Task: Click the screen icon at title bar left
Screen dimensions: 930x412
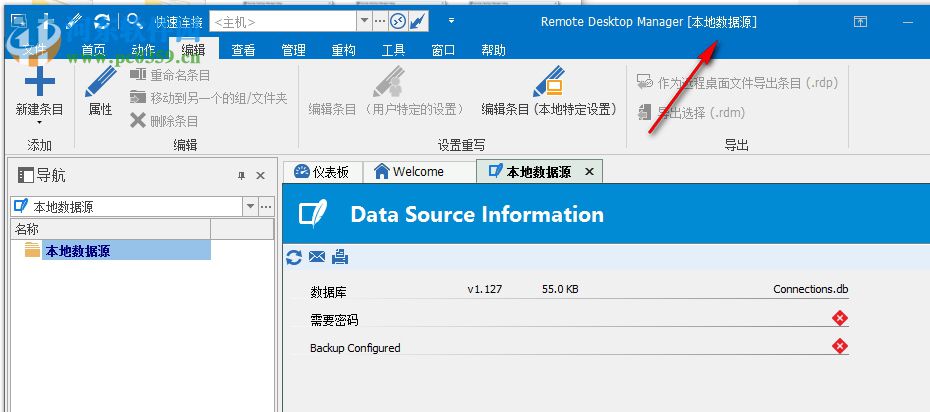Action: pos(18,22)
